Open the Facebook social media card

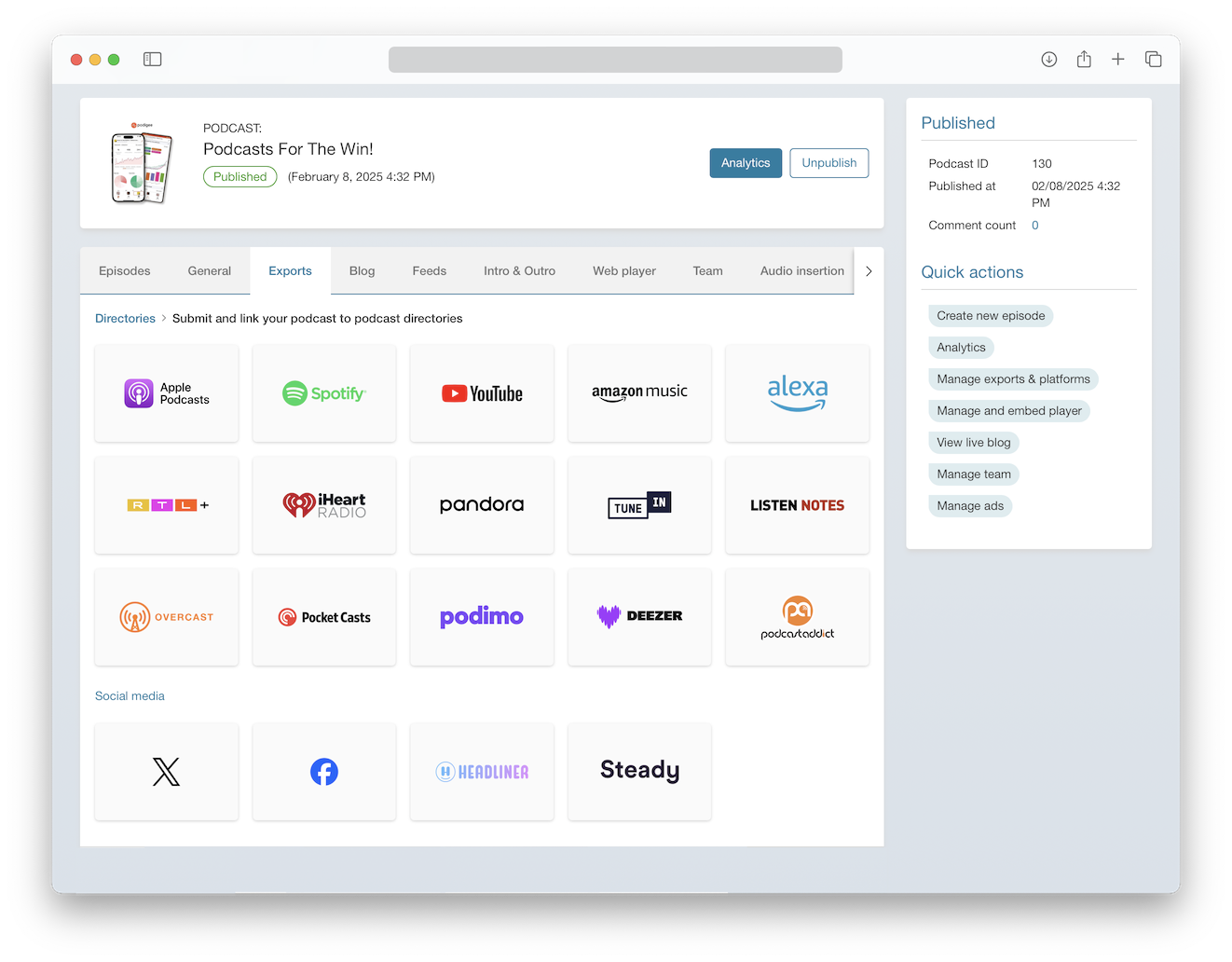coord(324,772)
